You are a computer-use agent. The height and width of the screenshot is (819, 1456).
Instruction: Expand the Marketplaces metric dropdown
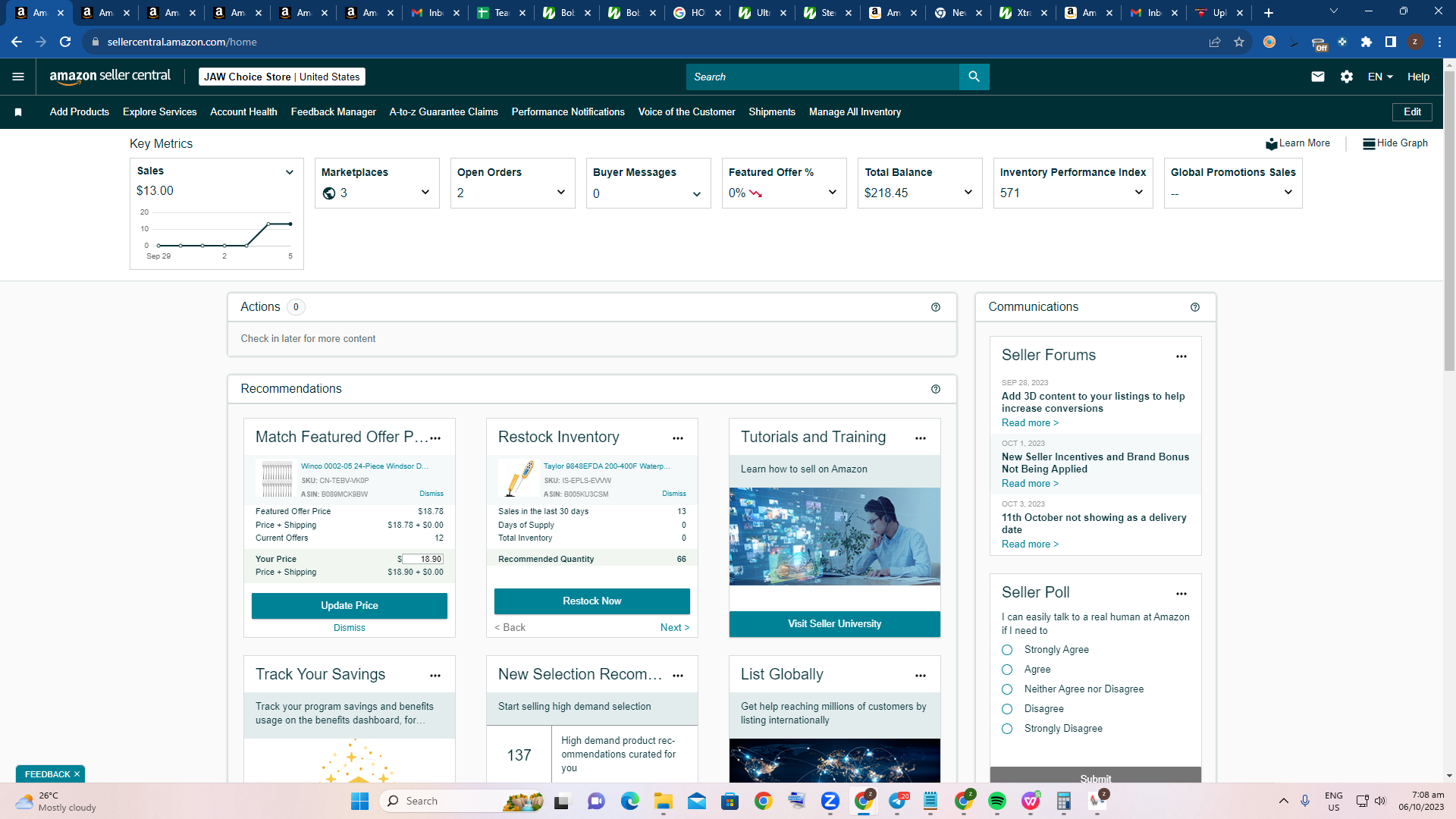tap(425, 193)
